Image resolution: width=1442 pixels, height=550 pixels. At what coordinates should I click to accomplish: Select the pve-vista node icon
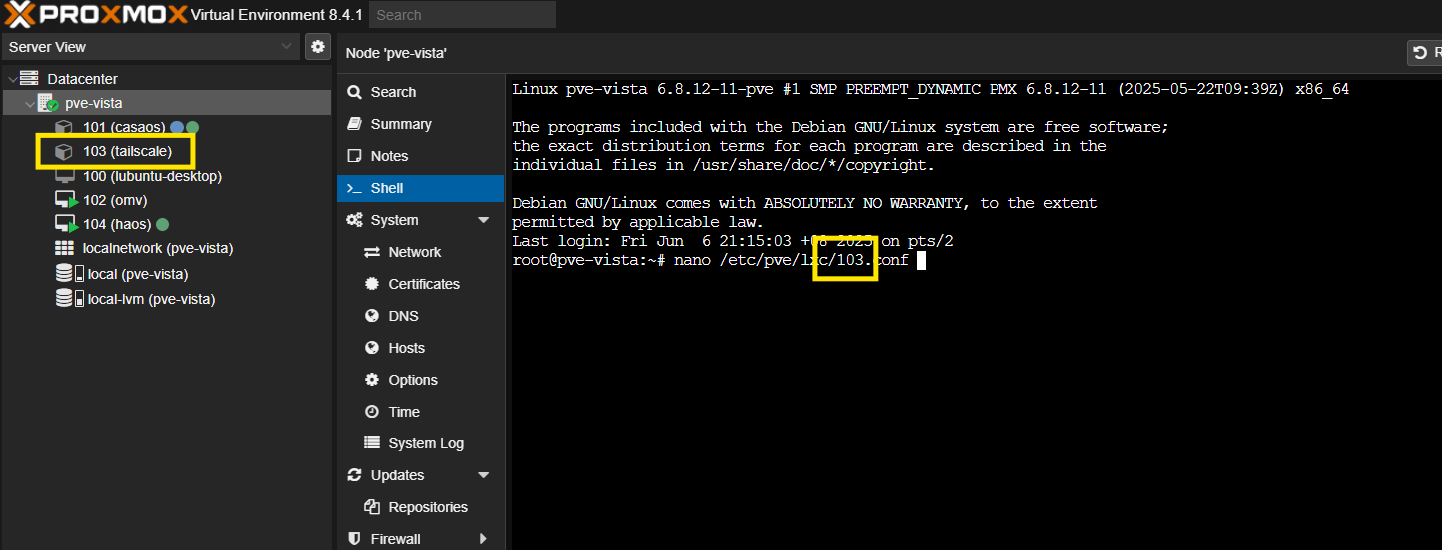coord(48,103)
